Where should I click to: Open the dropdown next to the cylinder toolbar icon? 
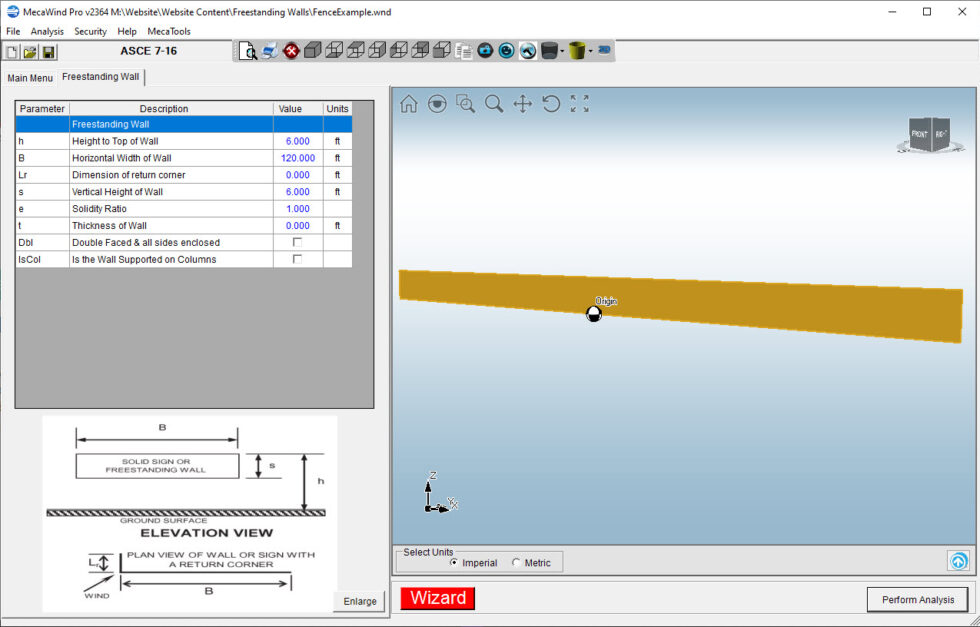[563, 50]
